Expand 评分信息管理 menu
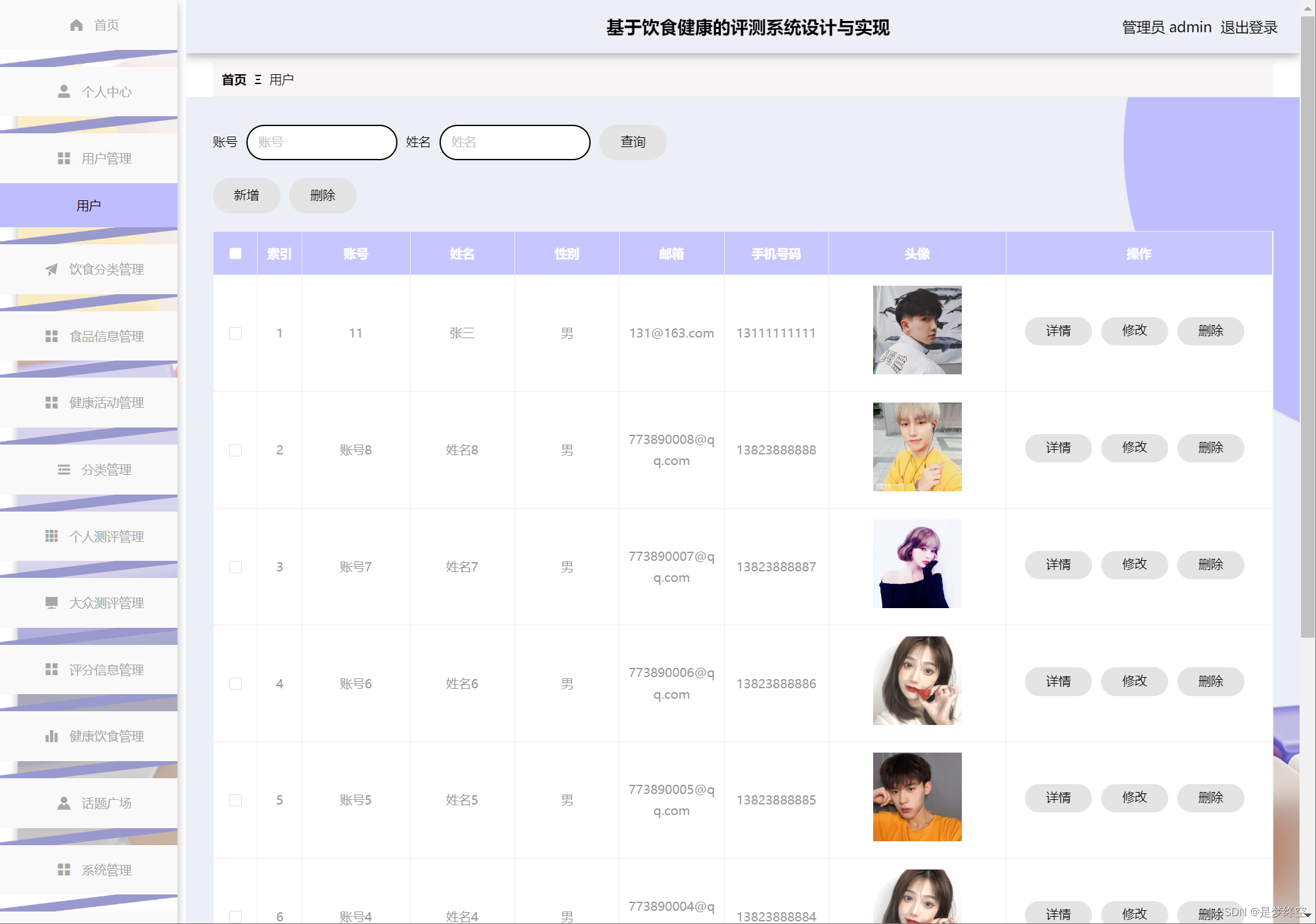The width and height of the screenshot is (1316, 924). coord(89,670)
